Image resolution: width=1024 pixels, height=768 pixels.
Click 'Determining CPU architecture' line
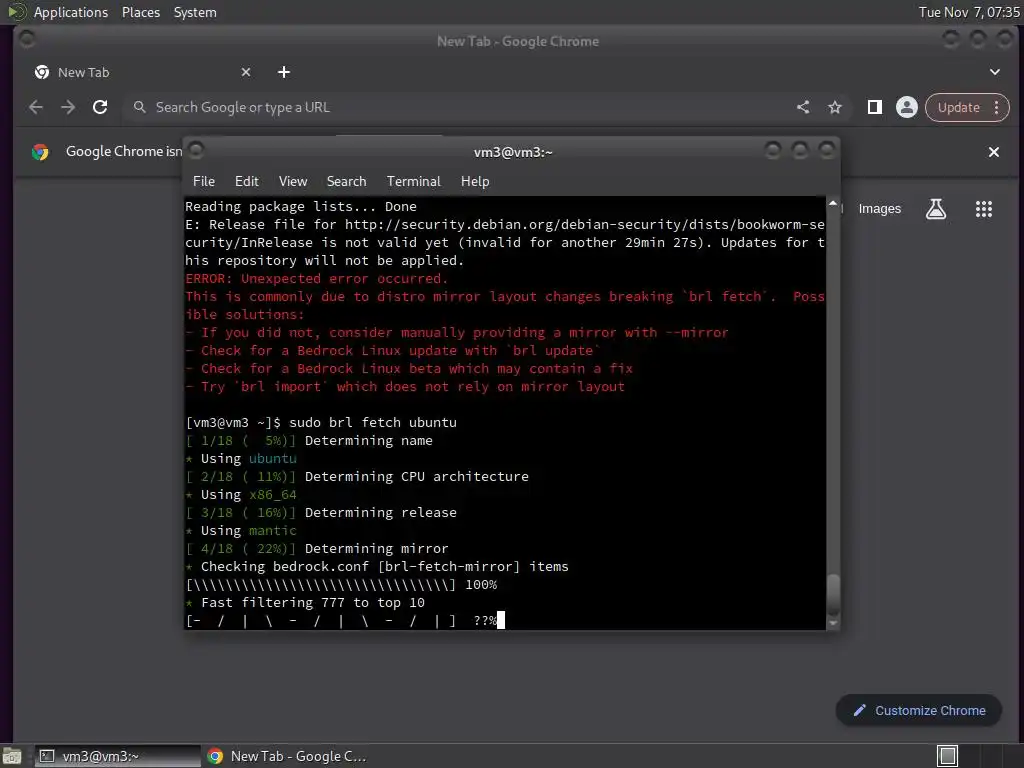coord(417,477)
